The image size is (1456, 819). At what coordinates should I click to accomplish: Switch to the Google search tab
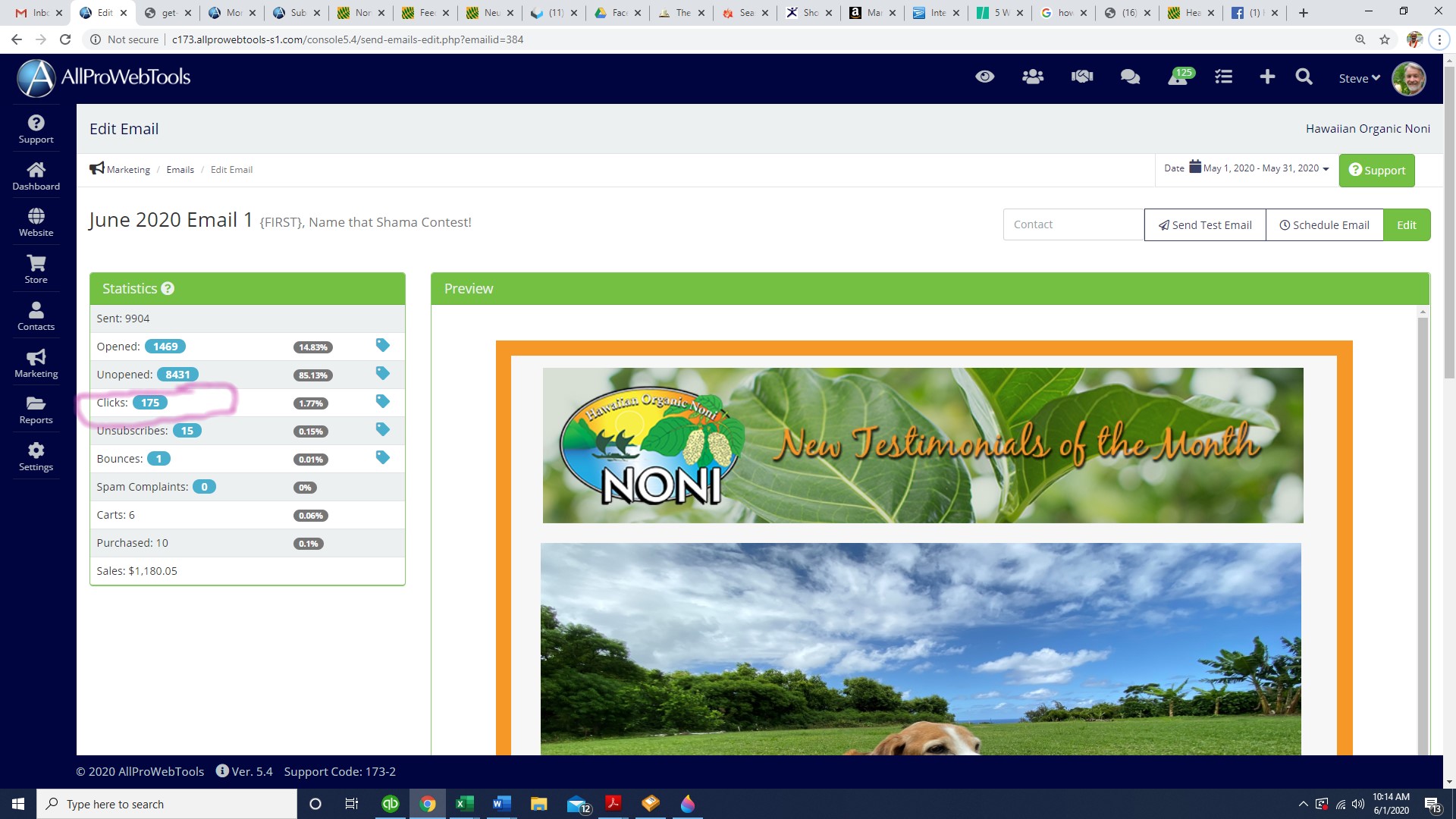1065,13
